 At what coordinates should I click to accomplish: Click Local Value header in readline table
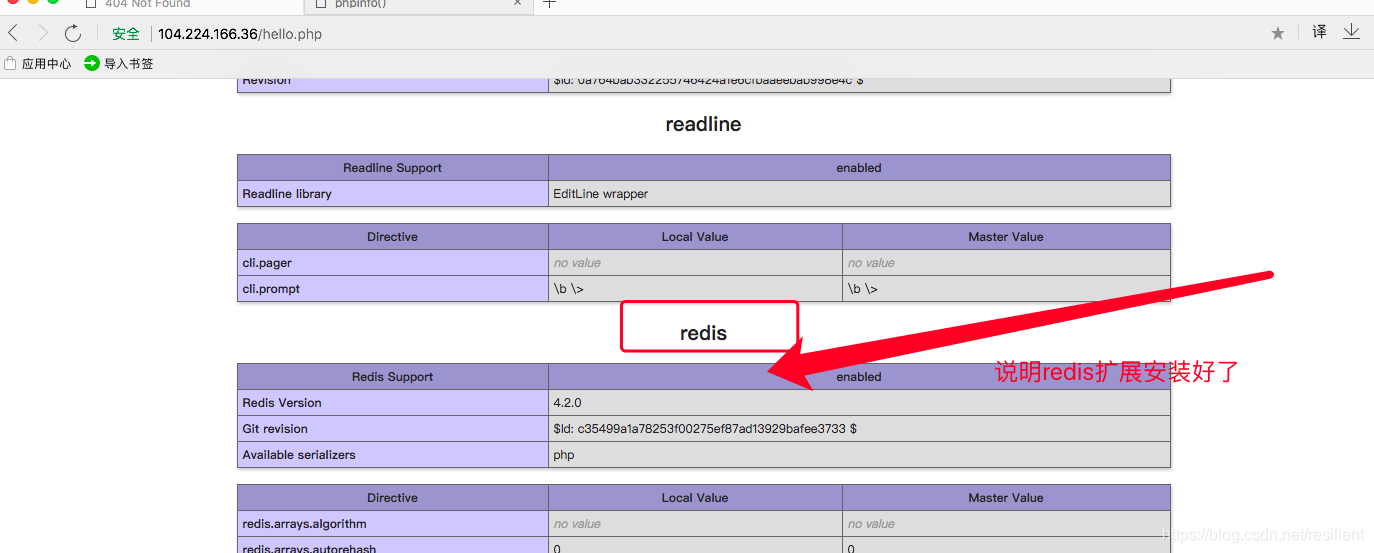point(695,237)
